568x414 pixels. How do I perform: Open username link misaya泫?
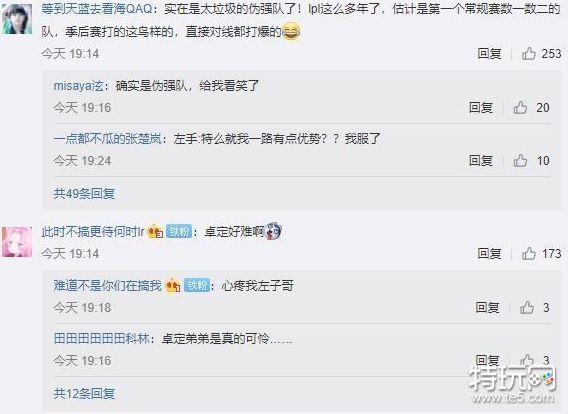(79, 86)
